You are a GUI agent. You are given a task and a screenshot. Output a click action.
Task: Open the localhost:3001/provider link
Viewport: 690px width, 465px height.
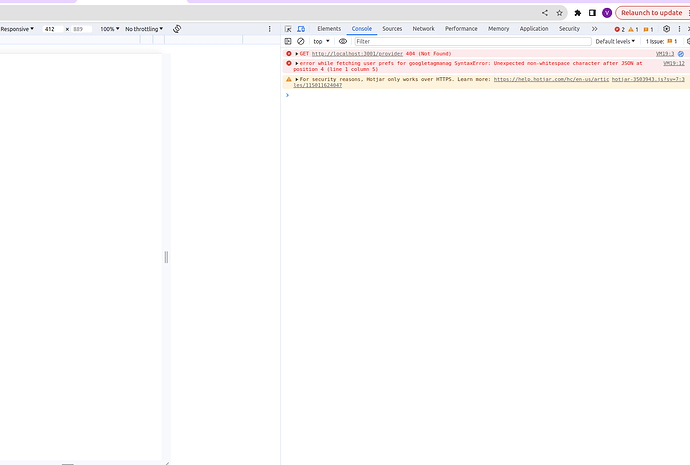[x=357, y=54]
